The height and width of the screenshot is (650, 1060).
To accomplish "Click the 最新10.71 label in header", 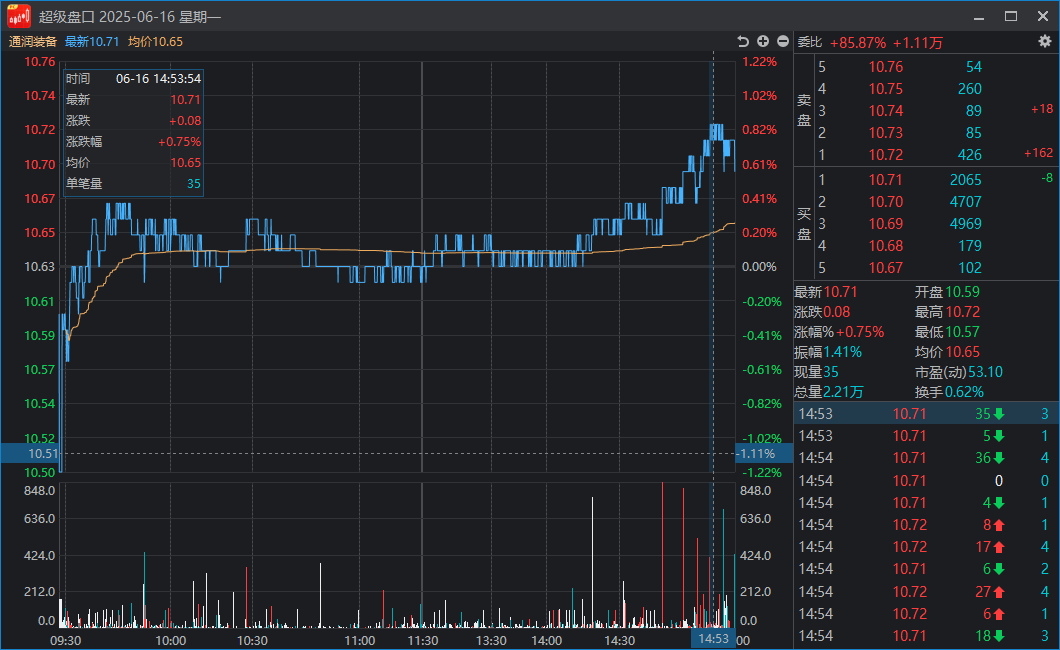I will tap(92, 42).
